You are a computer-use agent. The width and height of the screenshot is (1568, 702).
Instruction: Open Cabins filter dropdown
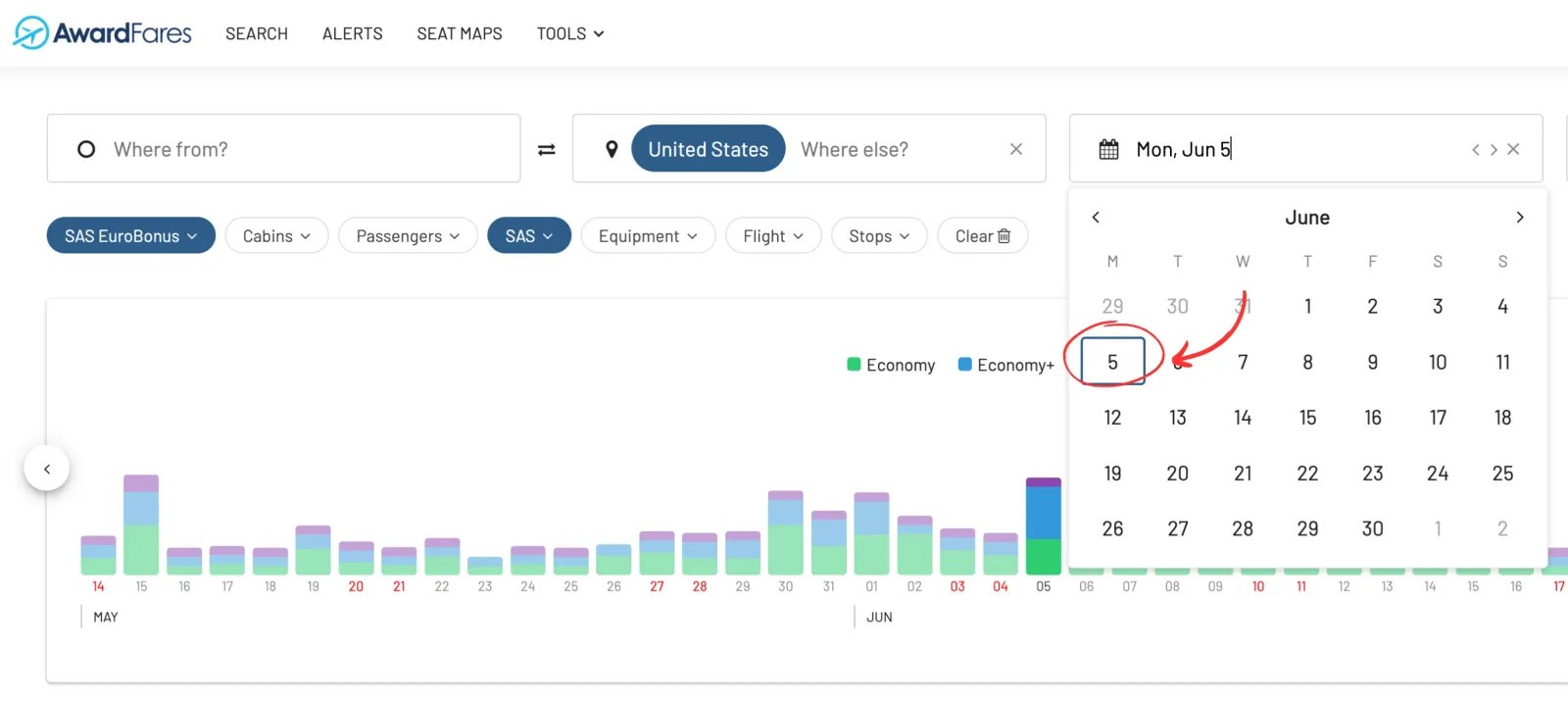(x=276, y=235)
